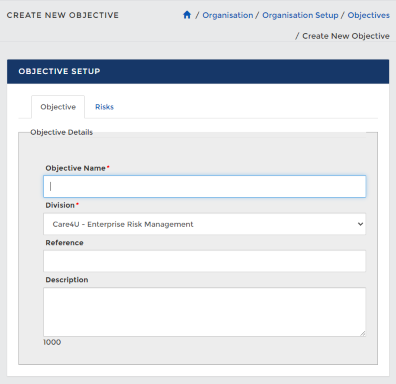This screenshot has height=384, width=396.
Task: Select the Objective tab
Action: click(x=58, y=107)
